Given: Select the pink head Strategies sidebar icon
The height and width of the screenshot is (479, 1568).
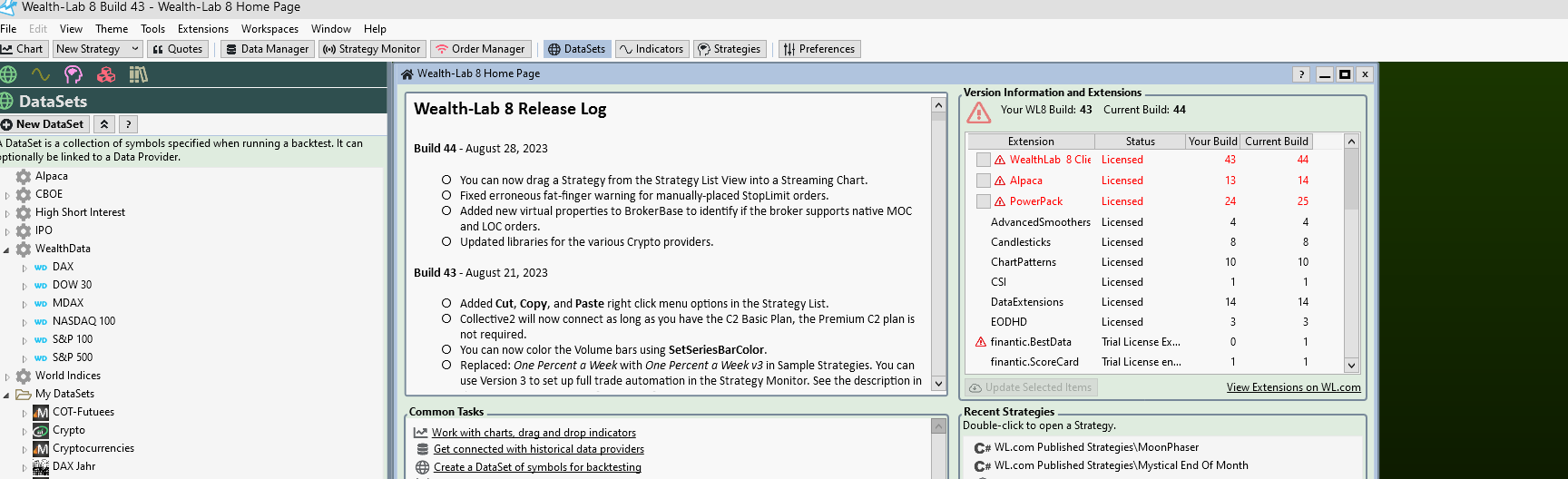Looking at the screenshot, I should (73, 74).
